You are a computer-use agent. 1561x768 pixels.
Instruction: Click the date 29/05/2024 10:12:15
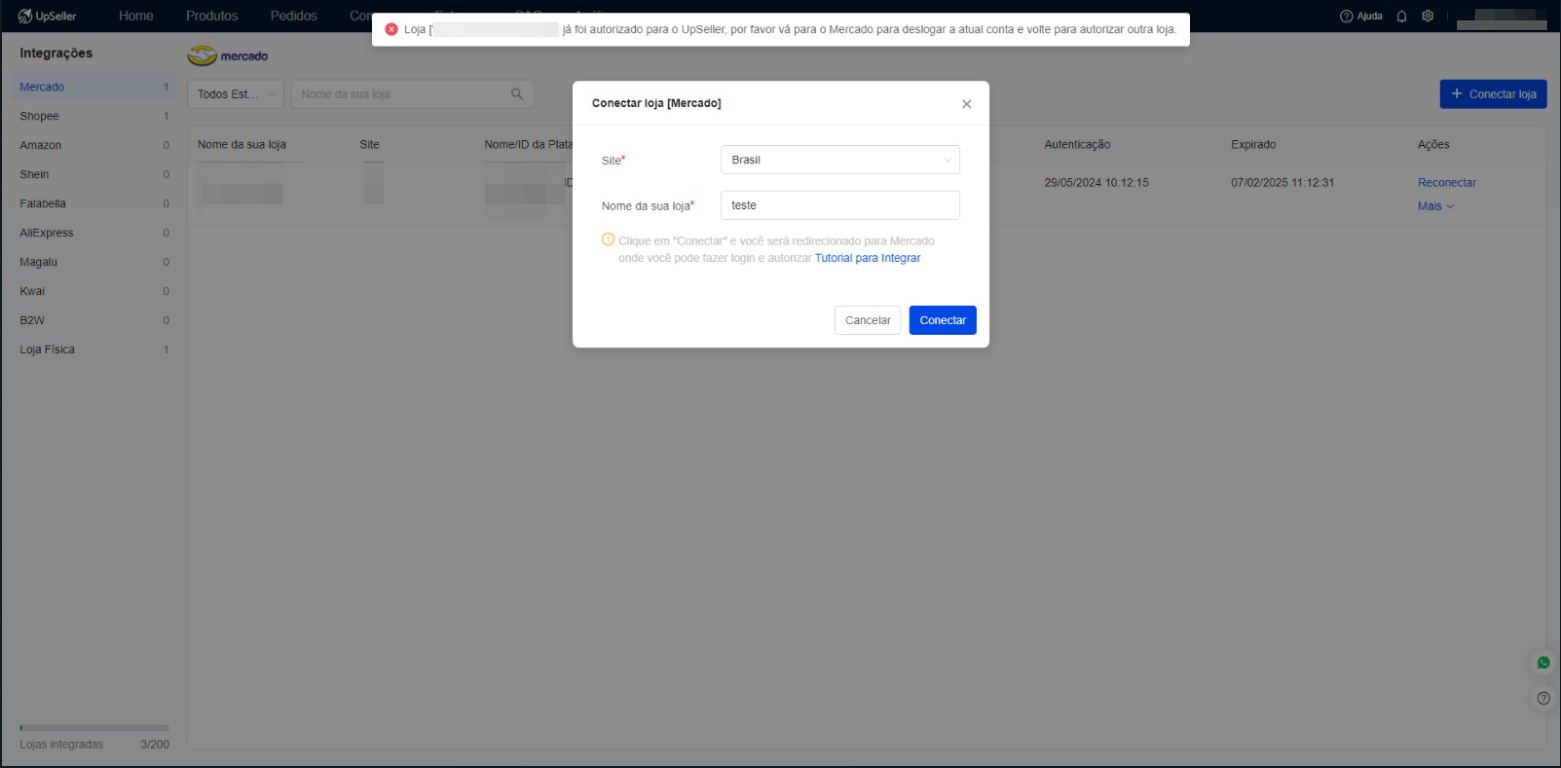(1096, 183)
